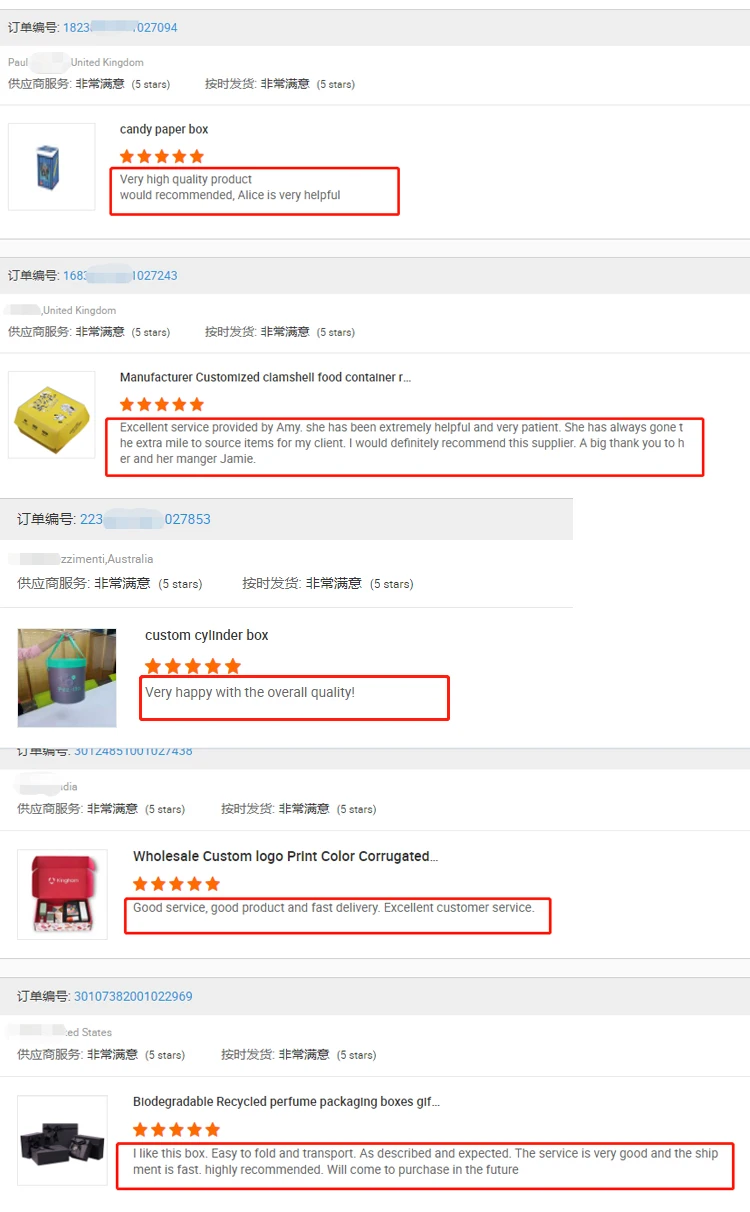Viewport: 750px width, 1212px height.
Task: Click the candy paper box title
Action: tap(164, 129)
